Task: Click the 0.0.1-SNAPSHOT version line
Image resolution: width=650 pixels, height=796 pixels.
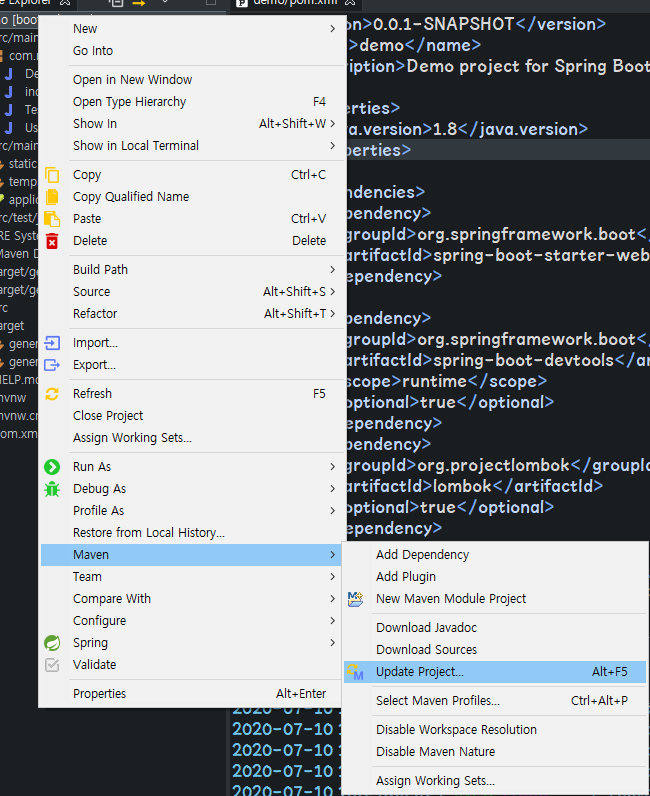Action: (476, 24)
